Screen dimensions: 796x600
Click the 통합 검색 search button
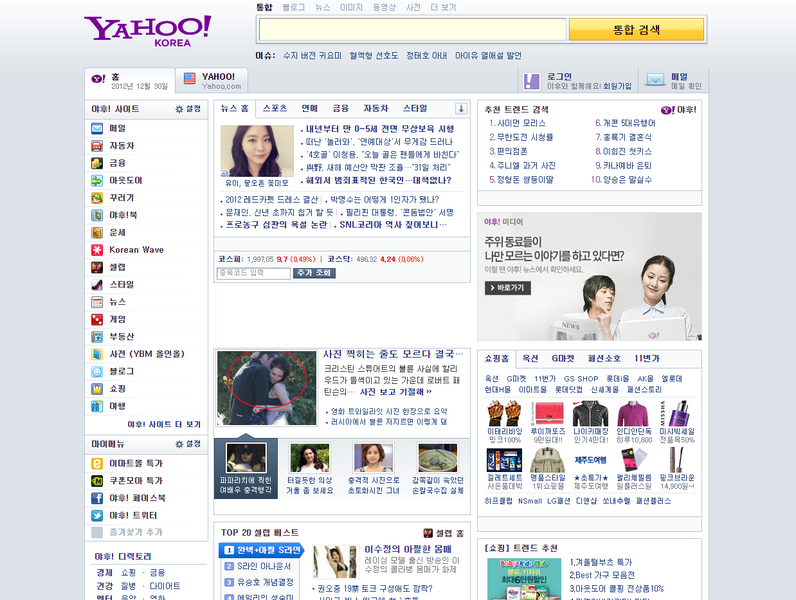[x=637, y=29]
